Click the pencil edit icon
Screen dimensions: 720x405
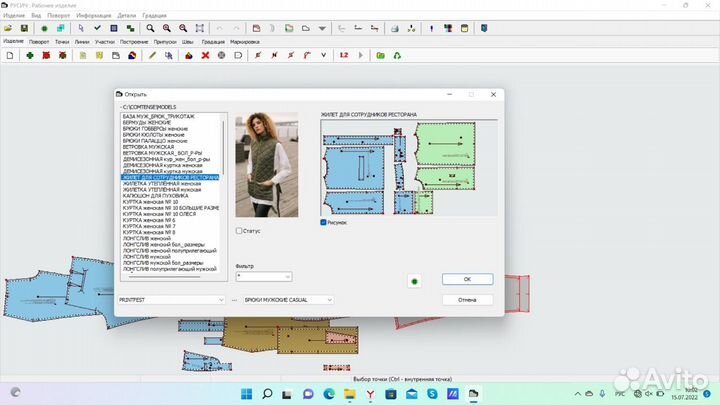(152, 56)
